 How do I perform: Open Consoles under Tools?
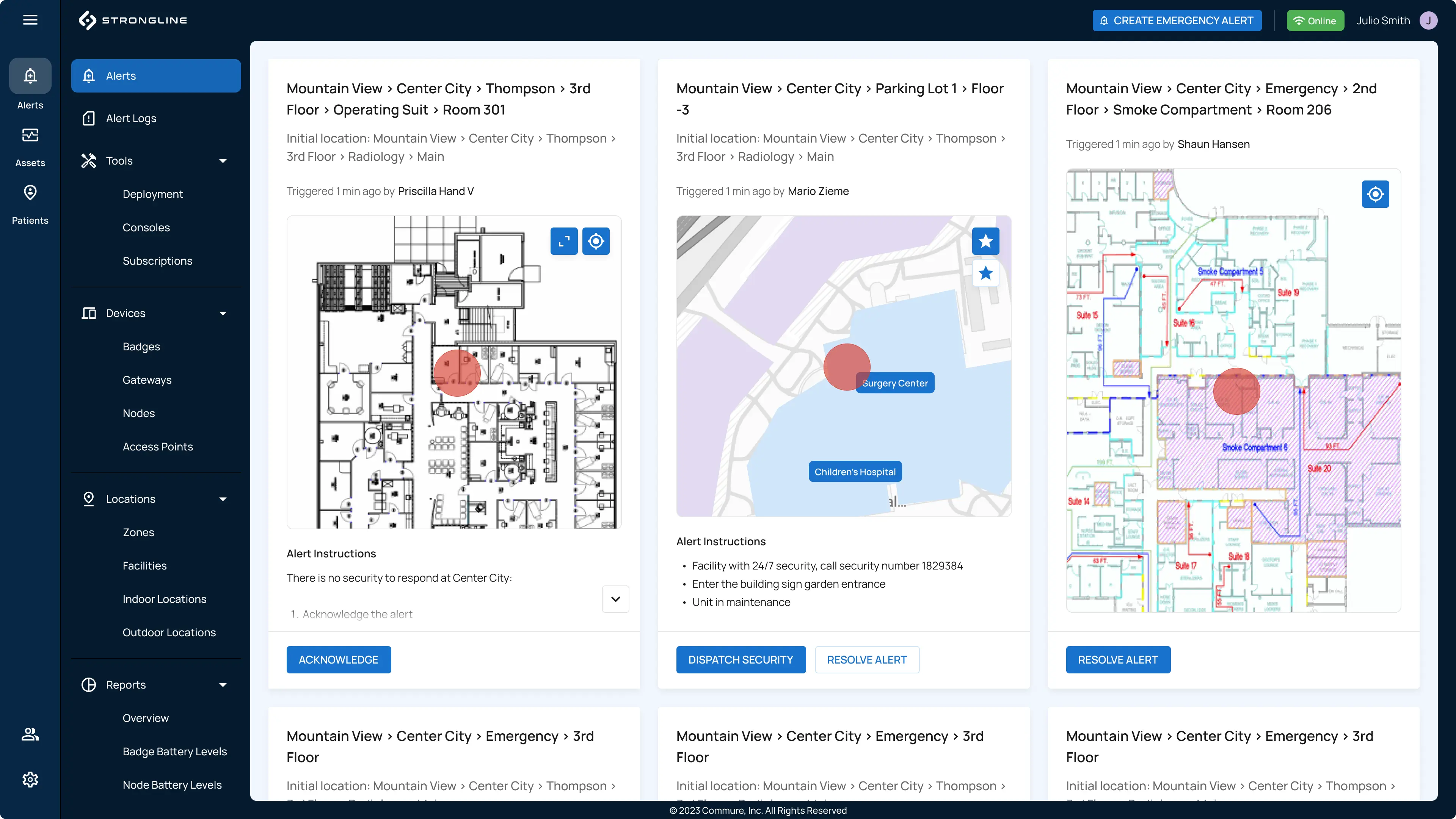pos(146,227)
